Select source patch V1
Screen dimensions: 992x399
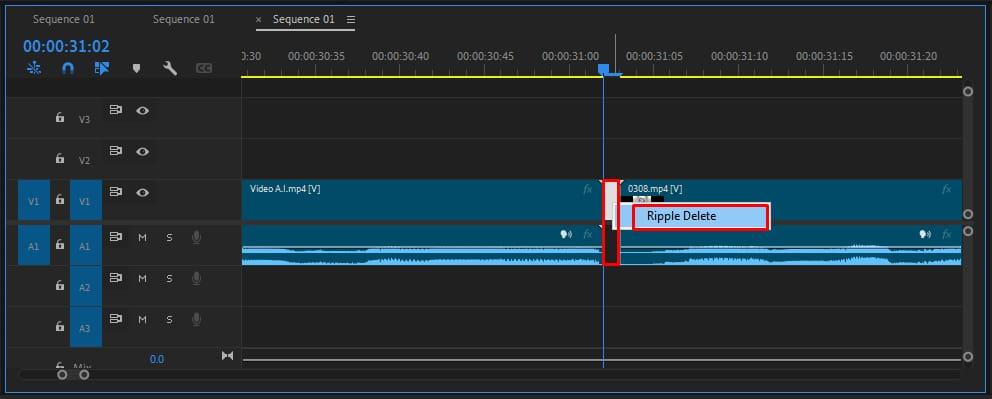point(34,200)
